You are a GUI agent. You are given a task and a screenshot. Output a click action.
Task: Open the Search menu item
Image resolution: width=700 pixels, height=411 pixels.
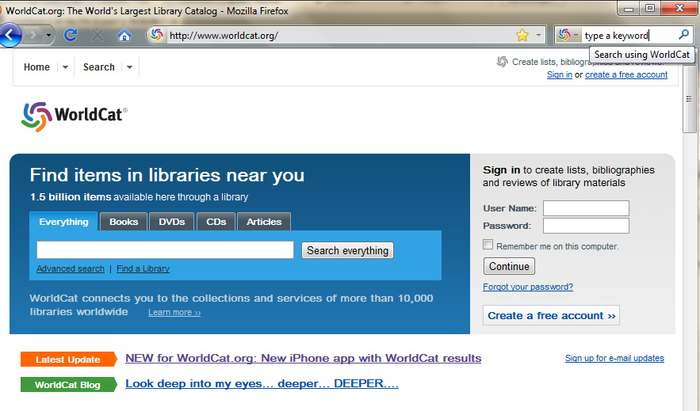99,67
